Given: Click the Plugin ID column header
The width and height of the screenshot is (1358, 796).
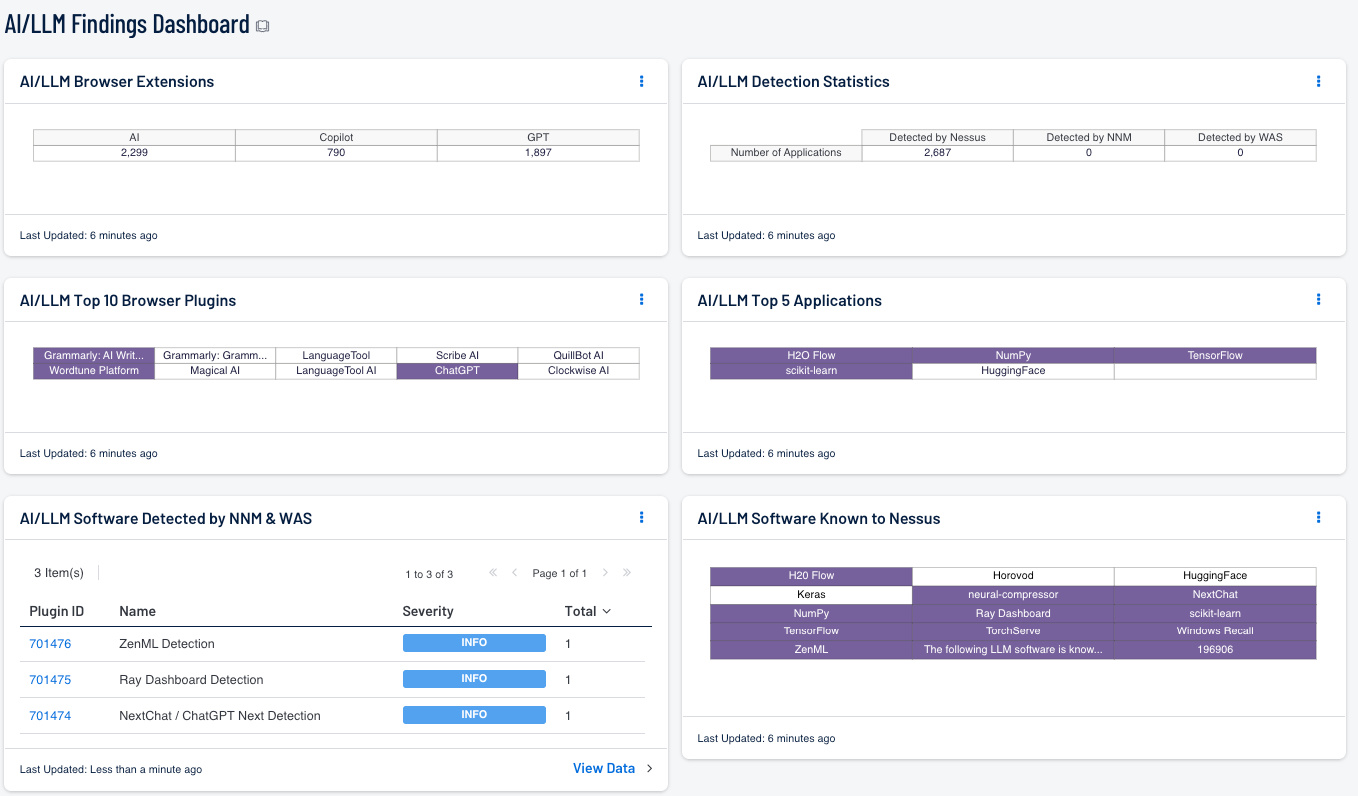Looking at the screenshot, I should [x=56, y=611].
